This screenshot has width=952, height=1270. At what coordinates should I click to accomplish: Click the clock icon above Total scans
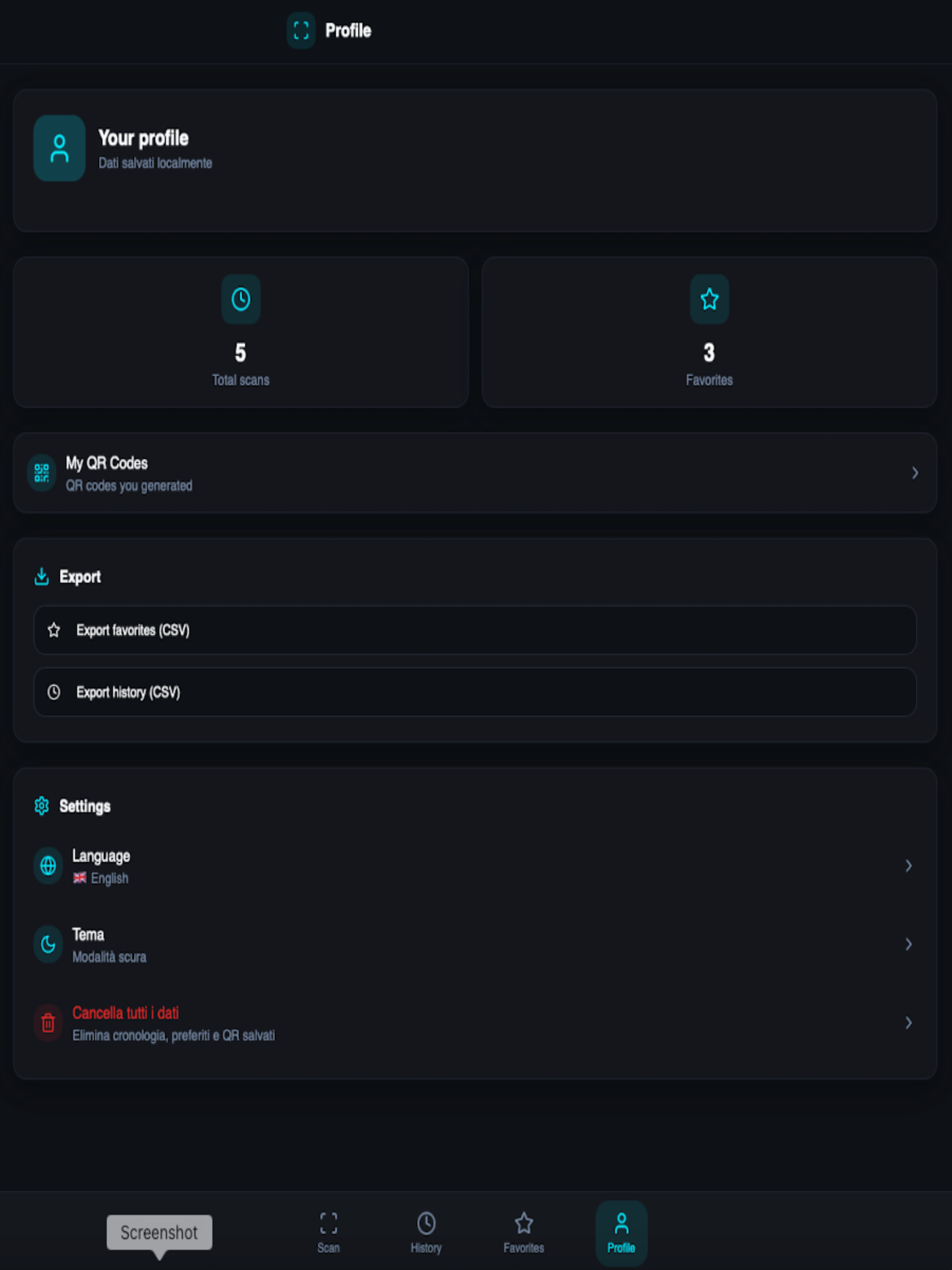pos(241,299)
